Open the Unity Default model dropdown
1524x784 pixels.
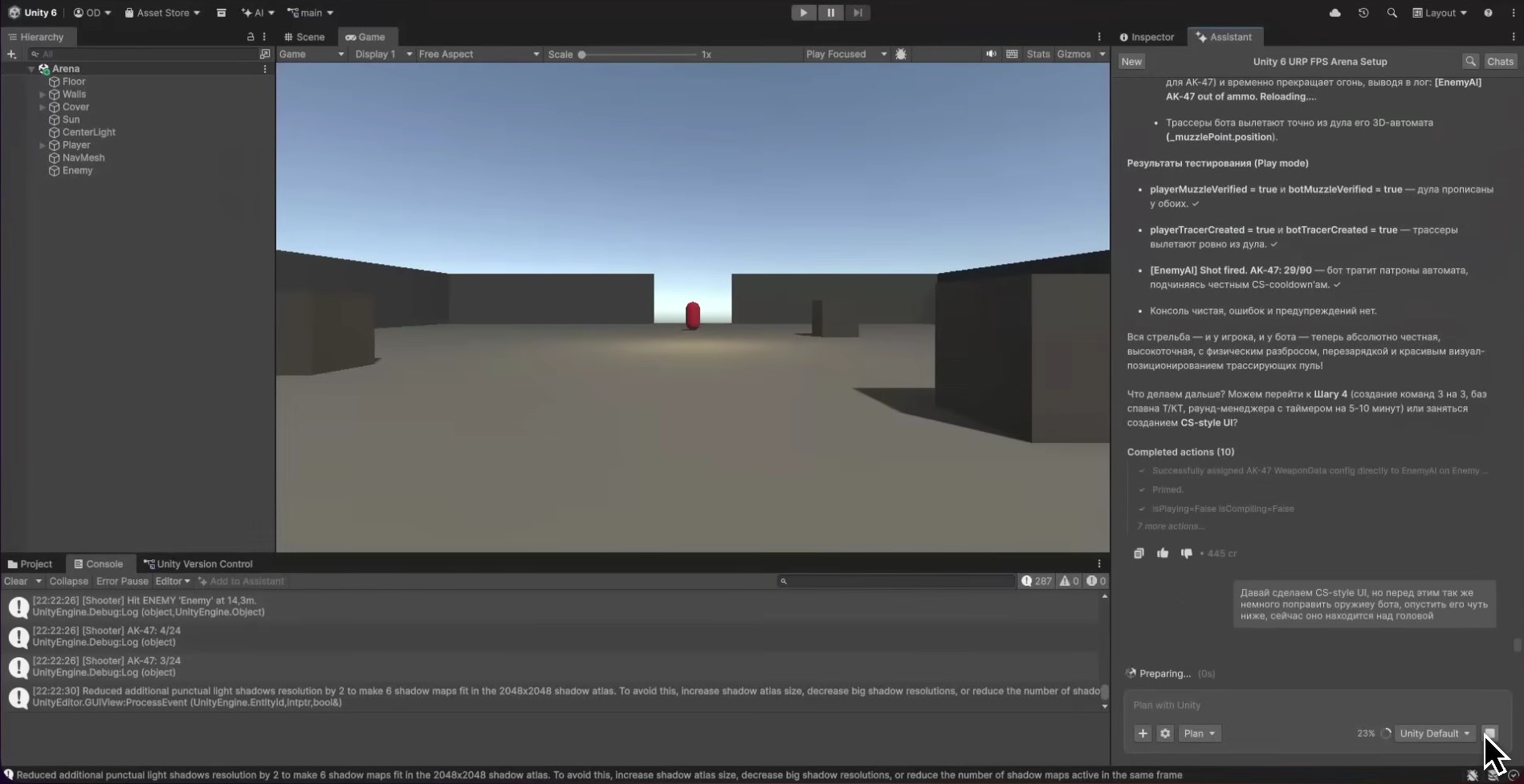[x=1434, y=733]
